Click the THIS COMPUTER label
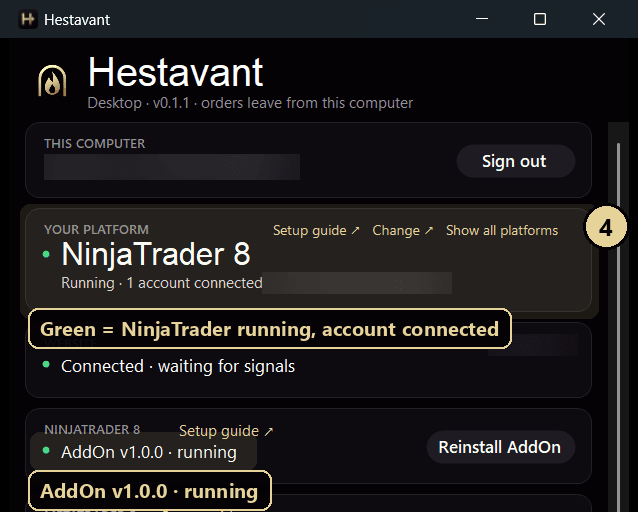Screen dimensions: 638x512 94,144
